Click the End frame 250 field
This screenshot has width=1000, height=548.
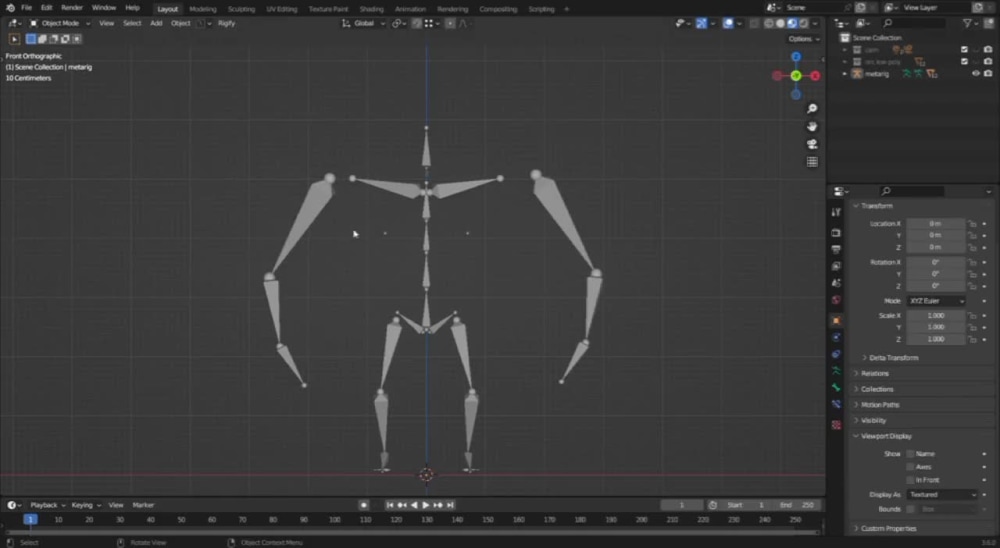[x=797, y=505]
